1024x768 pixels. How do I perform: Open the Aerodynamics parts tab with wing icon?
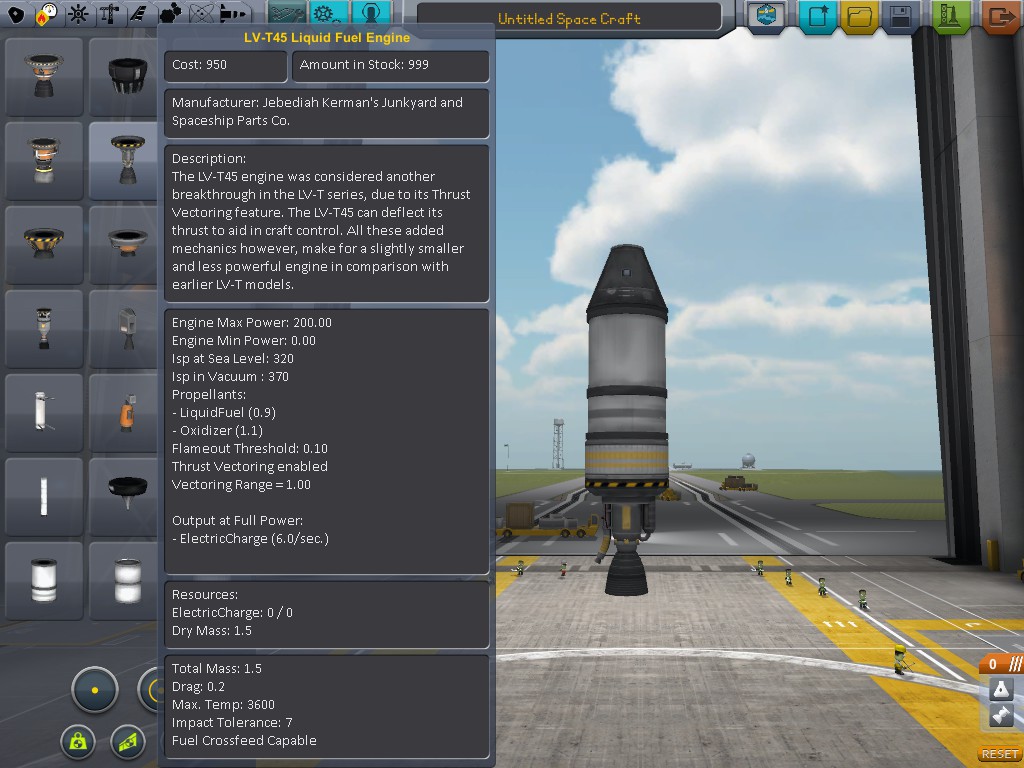point(138,14)
